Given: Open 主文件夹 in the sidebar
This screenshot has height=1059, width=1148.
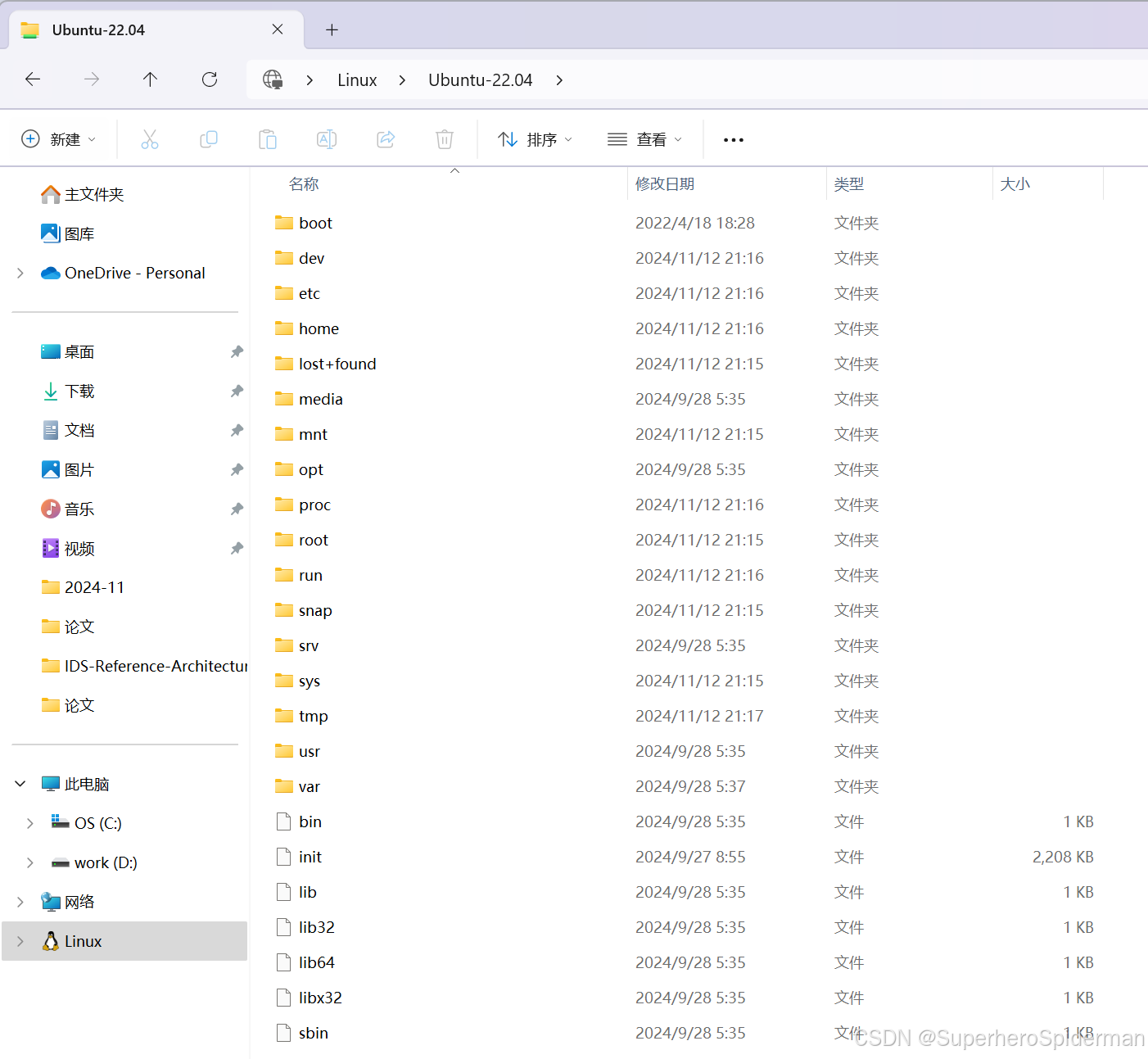Looking at the screenshot, I should 83,194.
